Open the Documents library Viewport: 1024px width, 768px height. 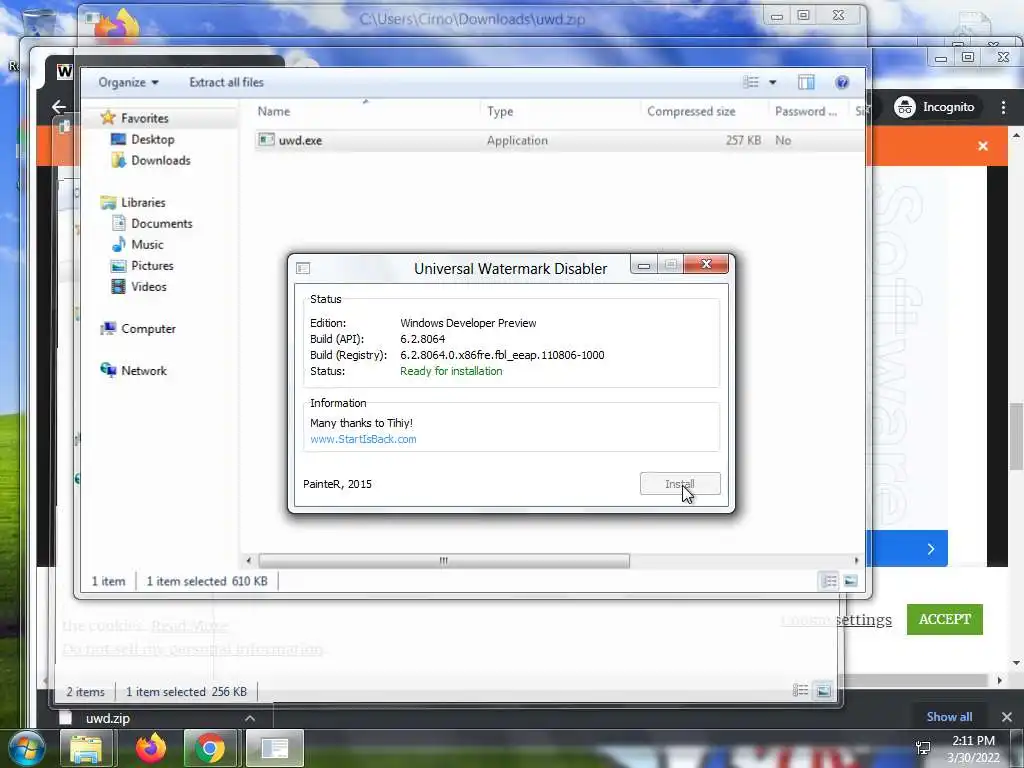tap(162, 223)
